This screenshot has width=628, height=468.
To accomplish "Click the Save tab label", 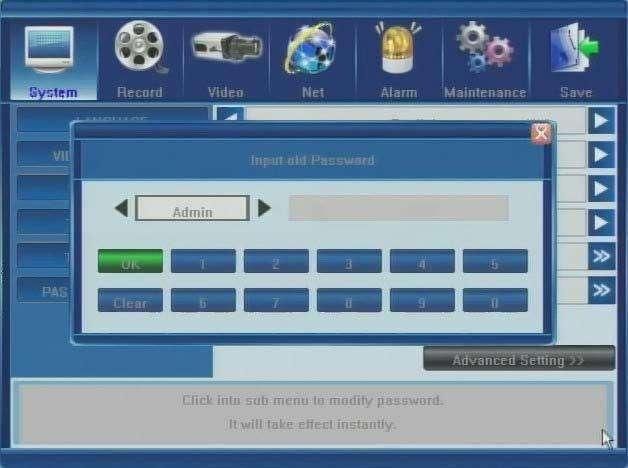I will click(x=576, y=92).
